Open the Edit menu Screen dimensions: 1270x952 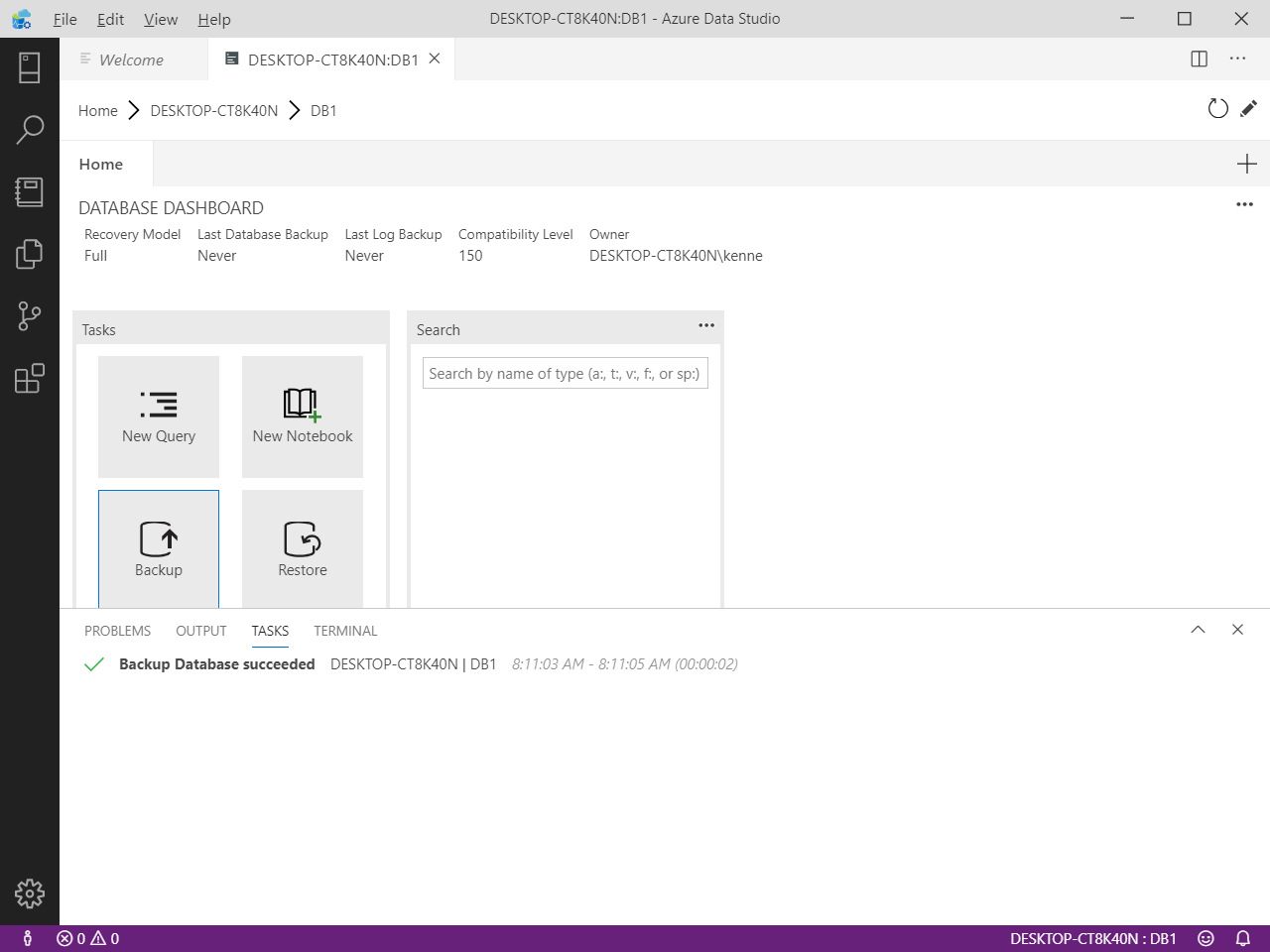[110, 19]
